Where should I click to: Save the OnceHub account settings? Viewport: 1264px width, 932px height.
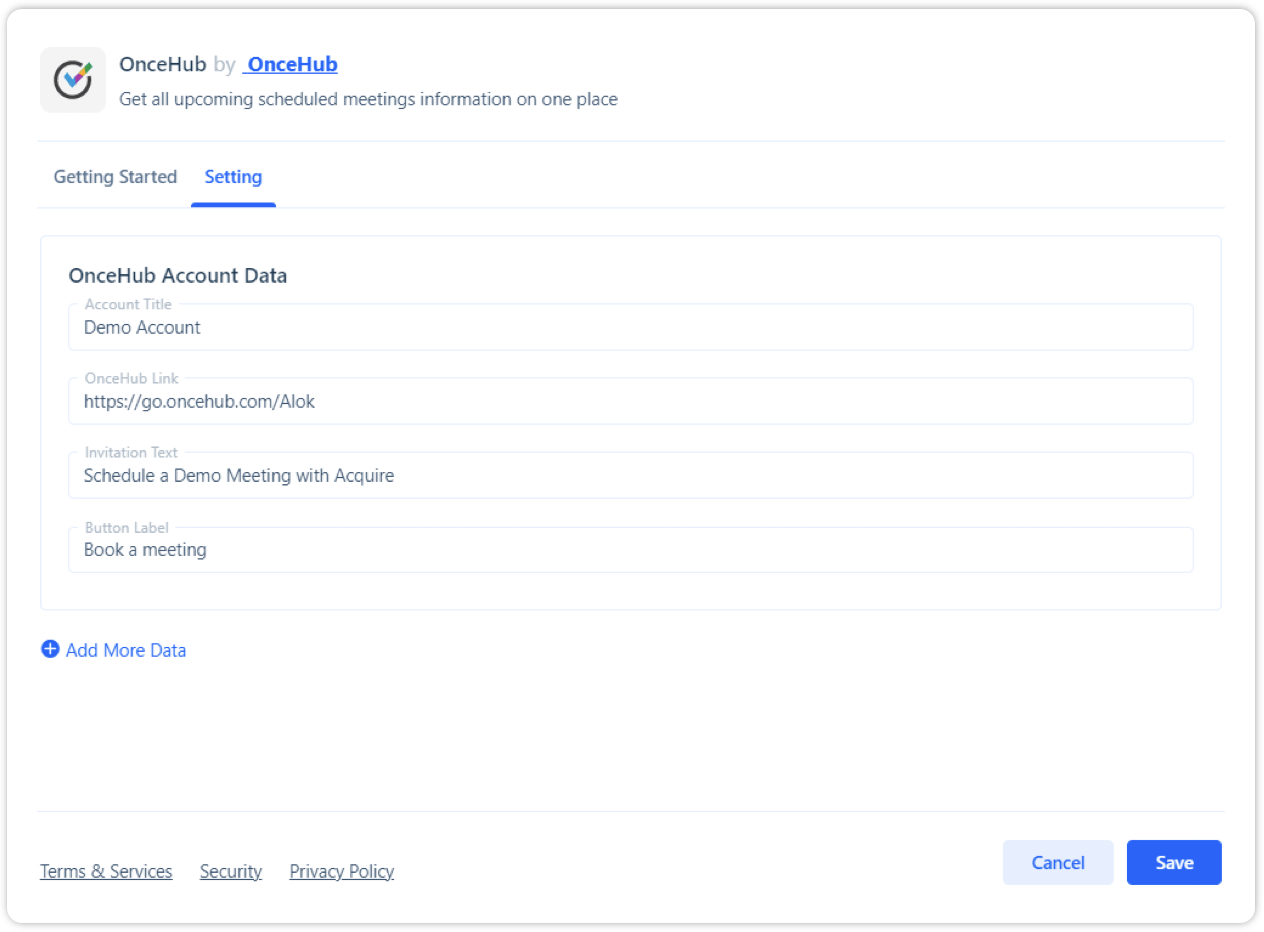(x=1174, y=862)
